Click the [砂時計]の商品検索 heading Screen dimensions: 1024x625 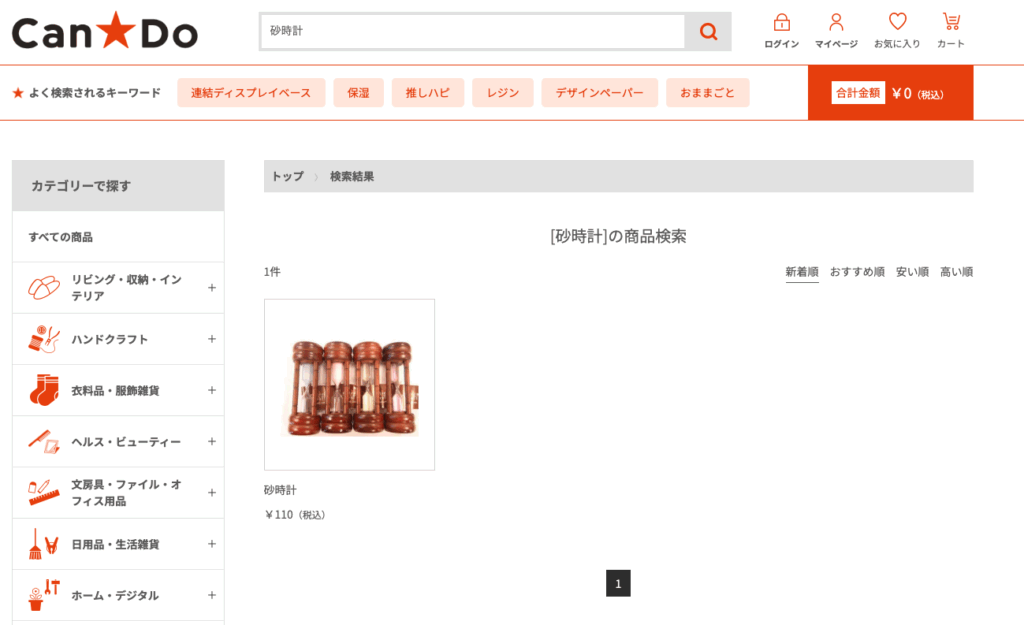tap(618, 236)
